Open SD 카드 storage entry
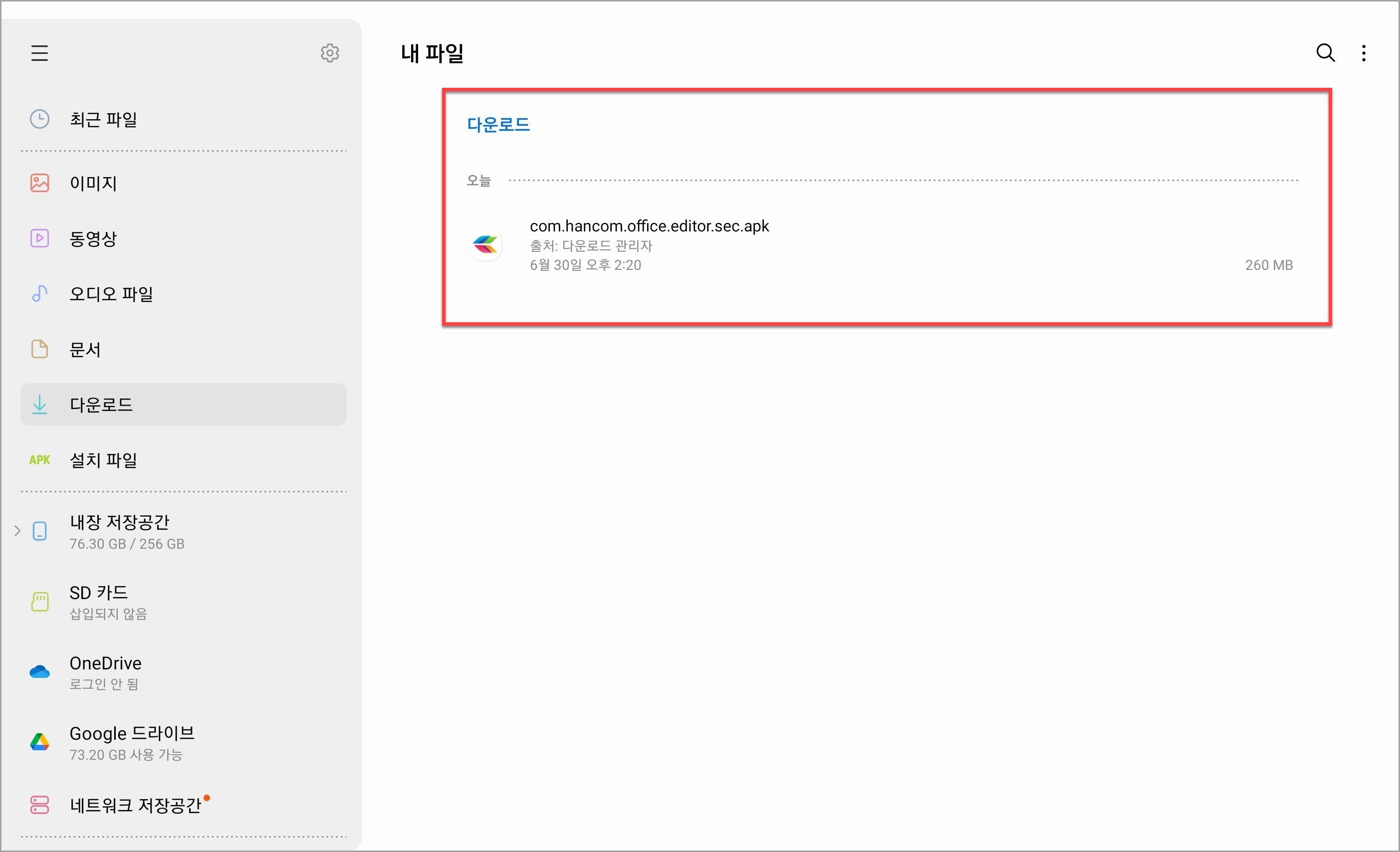Screen dimensions: 1400x852 tap(184, 602)
